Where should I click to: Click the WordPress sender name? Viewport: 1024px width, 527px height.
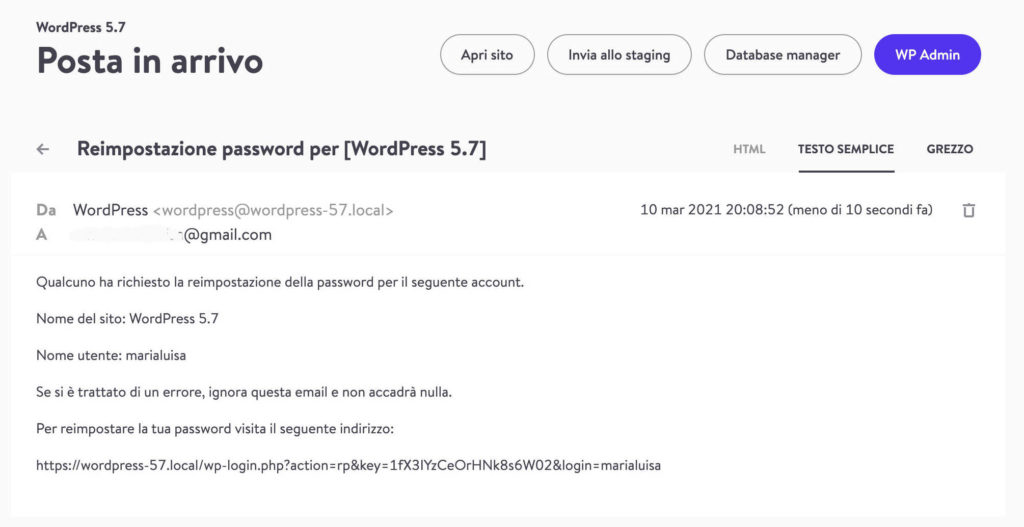[110, 210]
